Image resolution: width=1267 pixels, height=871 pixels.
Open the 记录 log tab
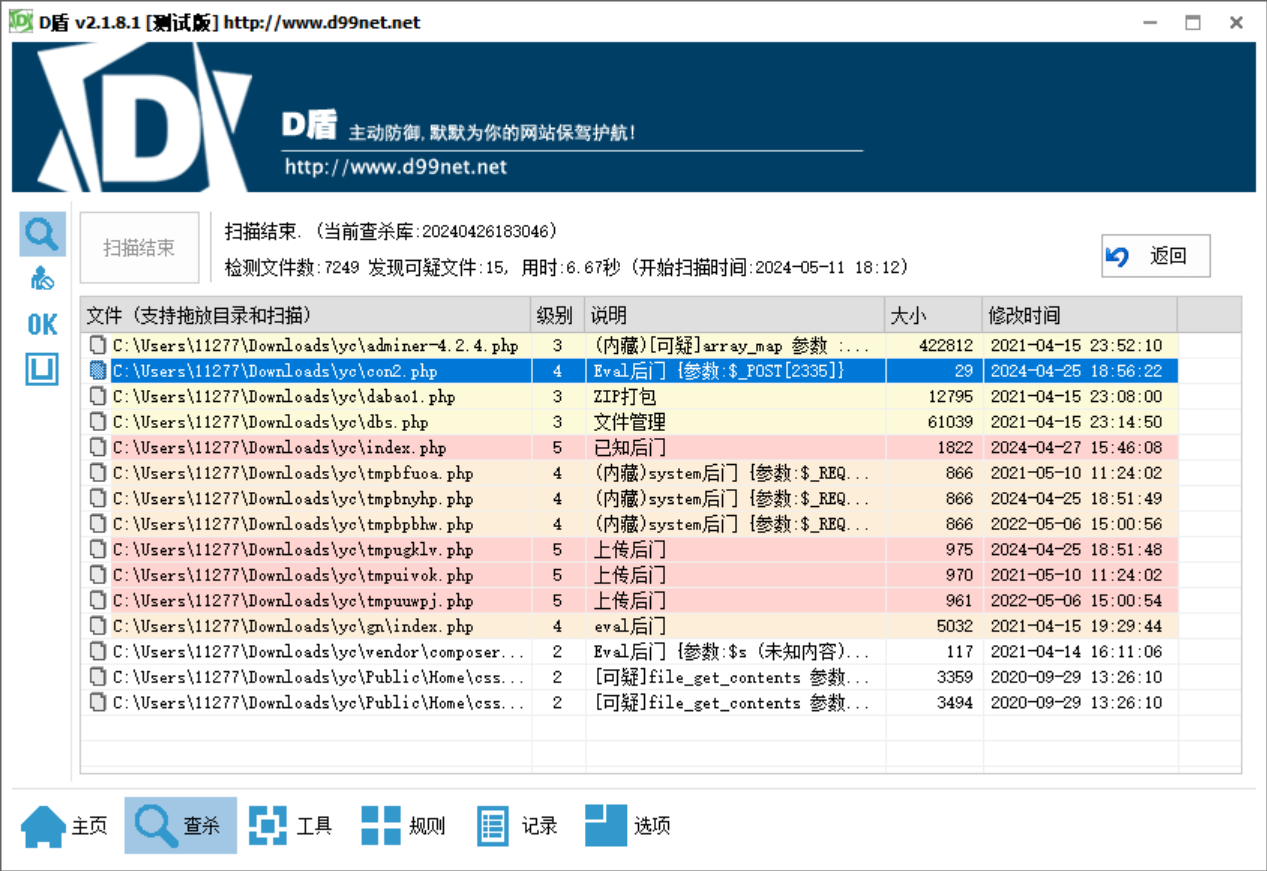(517, 826)
